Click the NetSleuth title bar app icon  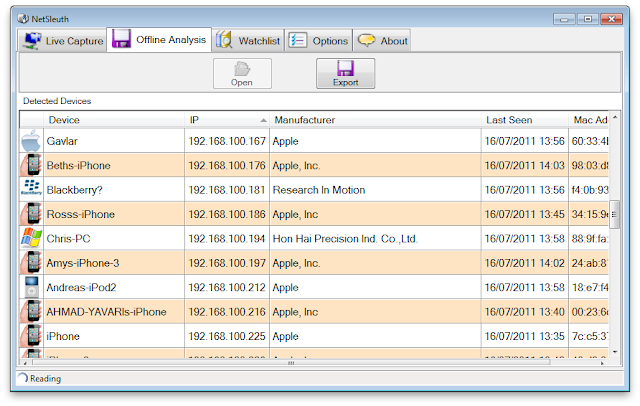[23, 19]
